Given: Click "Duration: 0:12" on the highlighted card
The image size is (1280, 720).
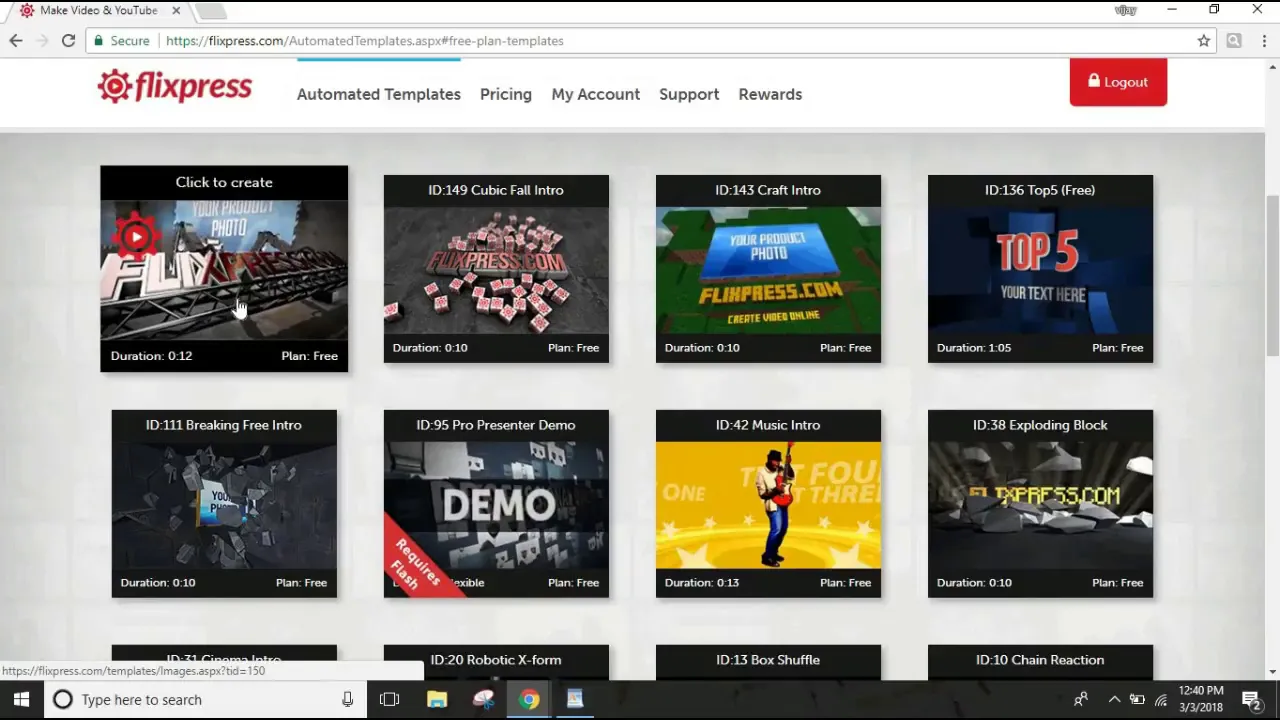Looking at the screenshot, I should (x=151, y=356).
